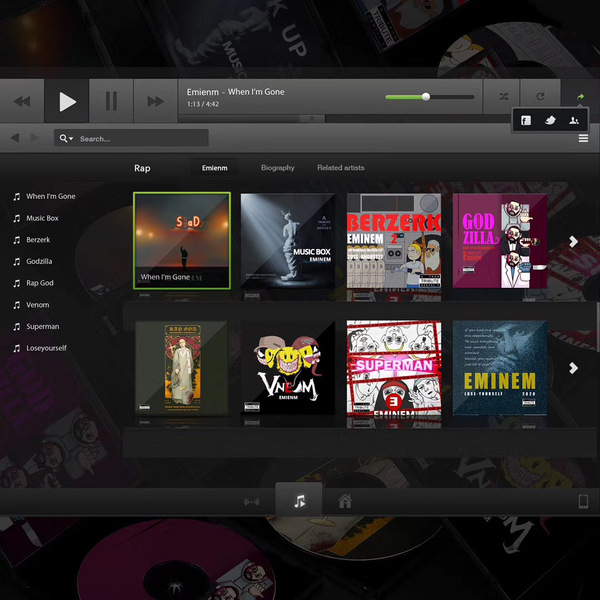Go forward with the right navigation arrow

(x=34, y=137)
